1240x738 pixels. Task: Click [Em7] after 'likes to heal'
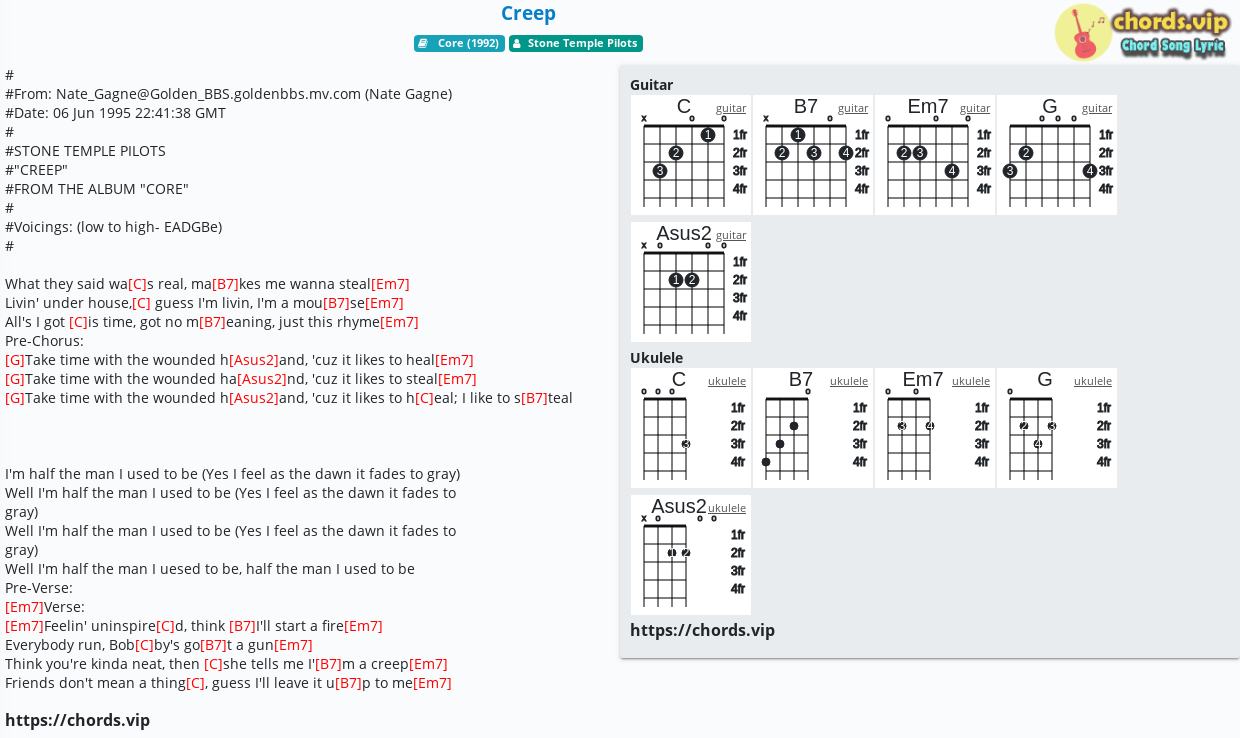(454, 360)
